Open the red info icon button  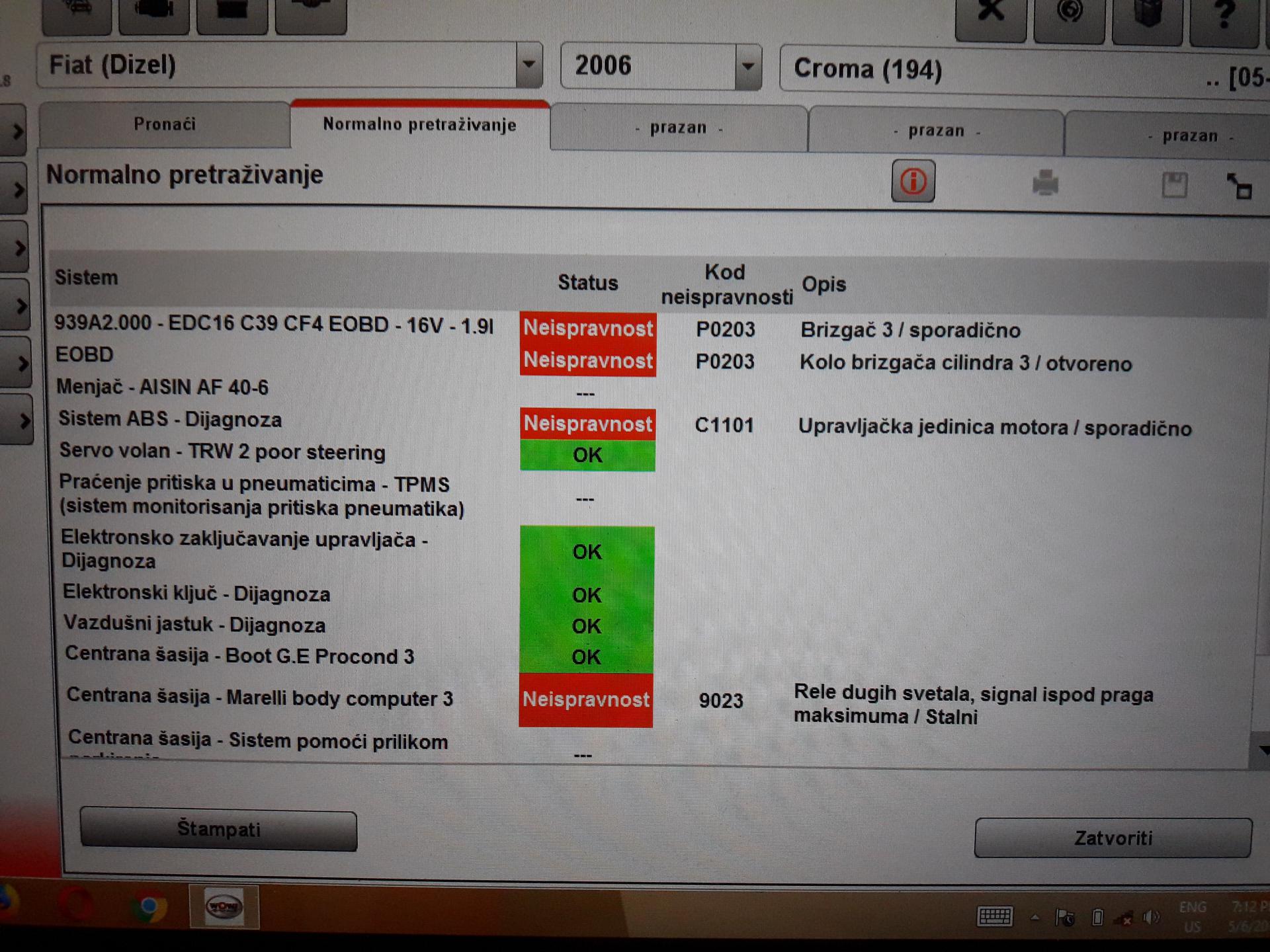point(913,180)
